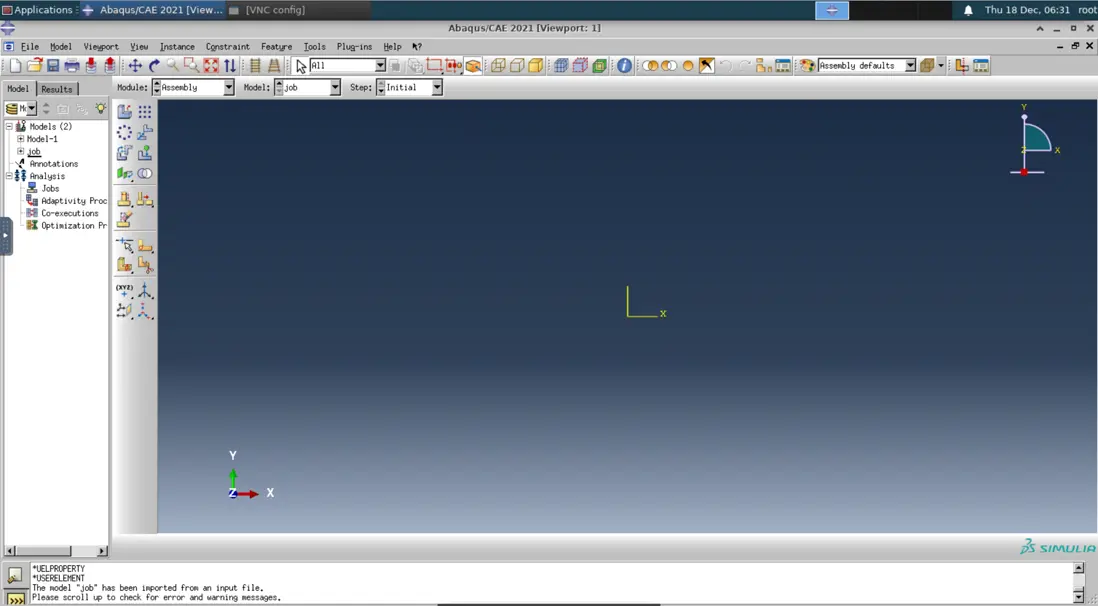This screenshot has width=1098, height=606.
Task: Switch to the Model tab
Action: coord(18,89)
